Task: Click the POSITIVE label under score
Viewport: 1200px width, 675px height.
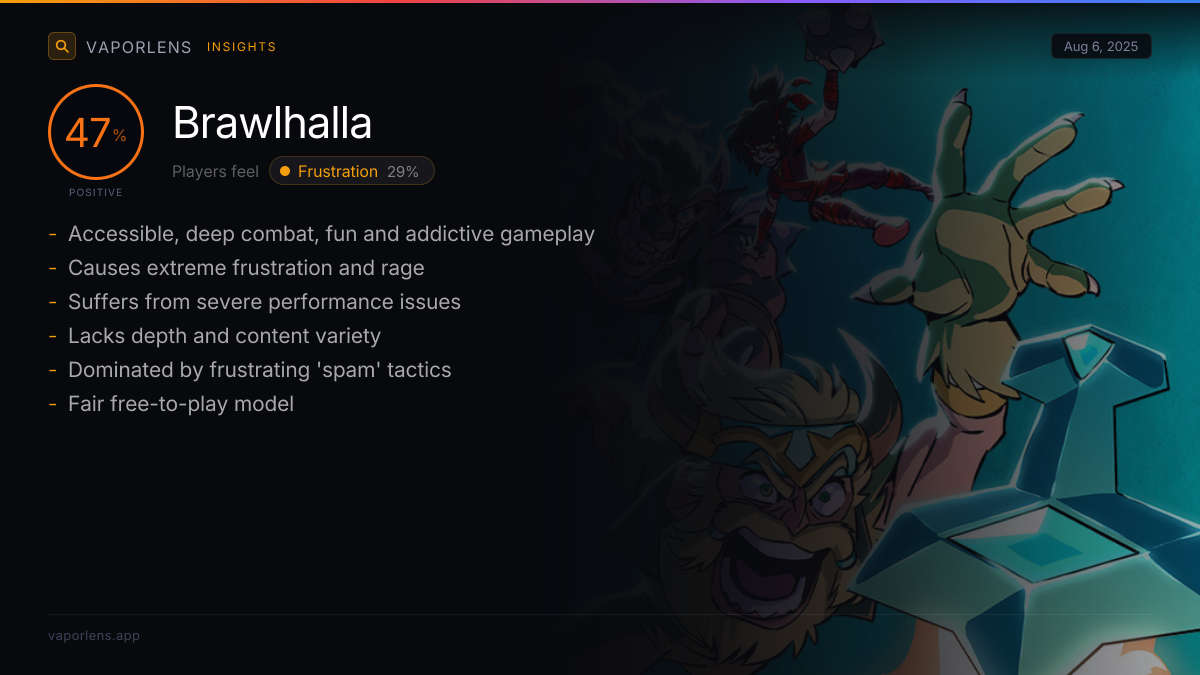Action: 96,192
